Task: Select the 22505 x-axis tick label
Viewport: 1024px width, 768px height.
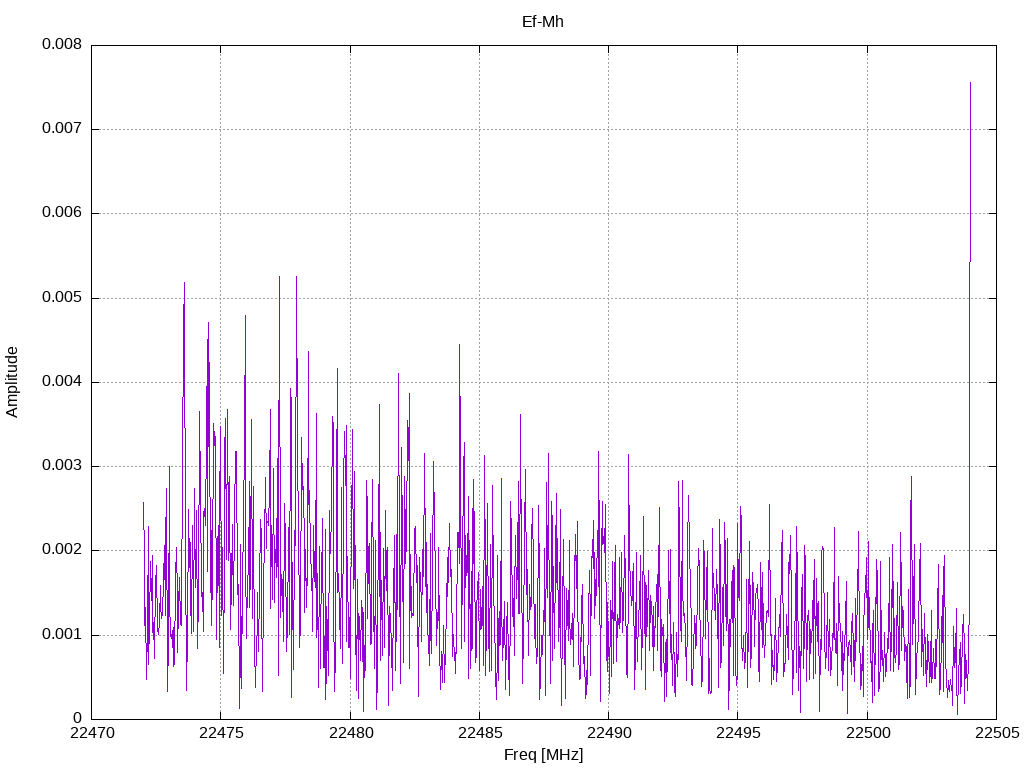Action: pos(996,734)
